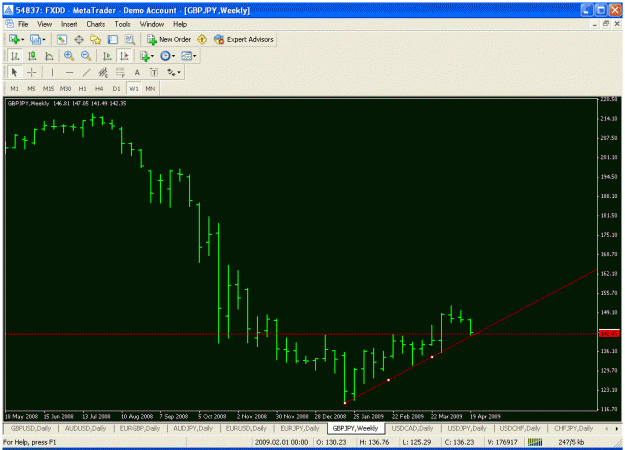Select the trendline's lowest anchor point
625x450 pixels.
pos(345,403)
